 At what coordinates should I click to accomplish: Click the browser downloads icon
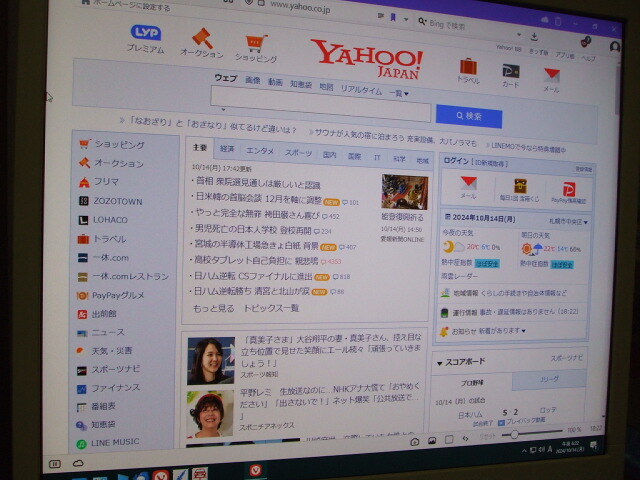tap(534, 38)
